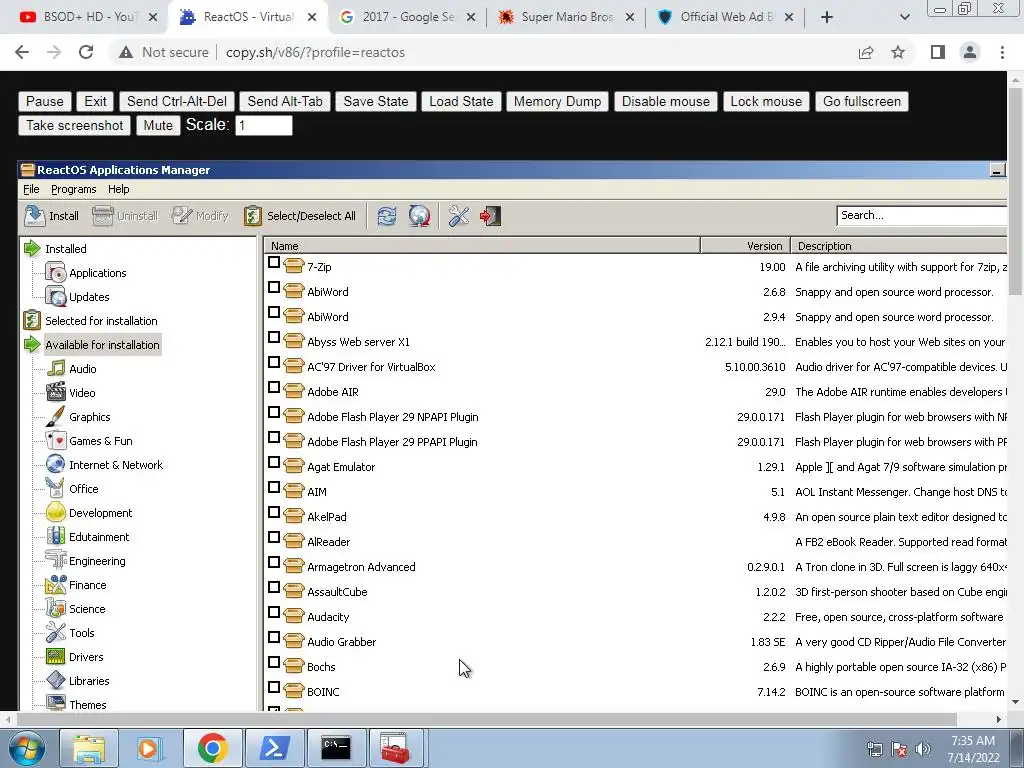Open the File menu

(x=31, y=189)
